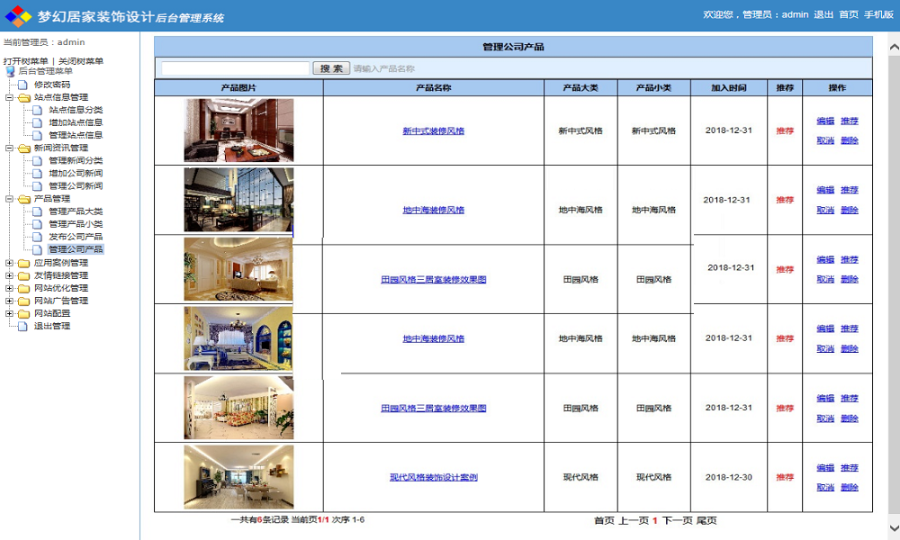The height and width of the screenshot is (540, 900).
Task: Click the page icon beside 站点信息分类
Action: point(37,110)
